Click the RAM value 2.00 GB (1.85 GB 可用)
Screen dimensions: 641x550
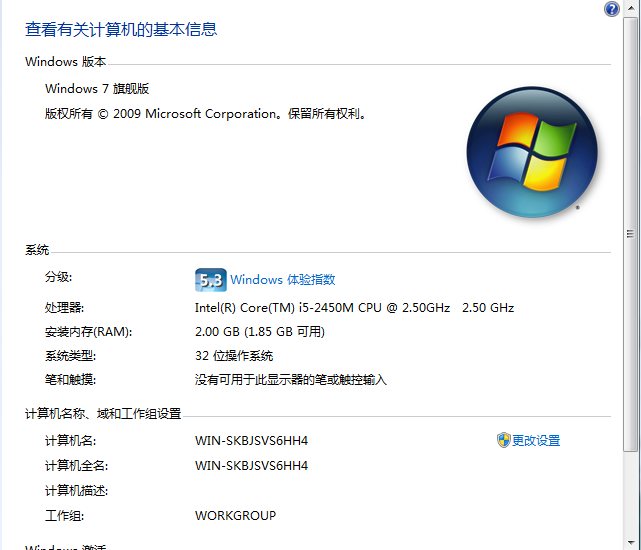[260, 332]
